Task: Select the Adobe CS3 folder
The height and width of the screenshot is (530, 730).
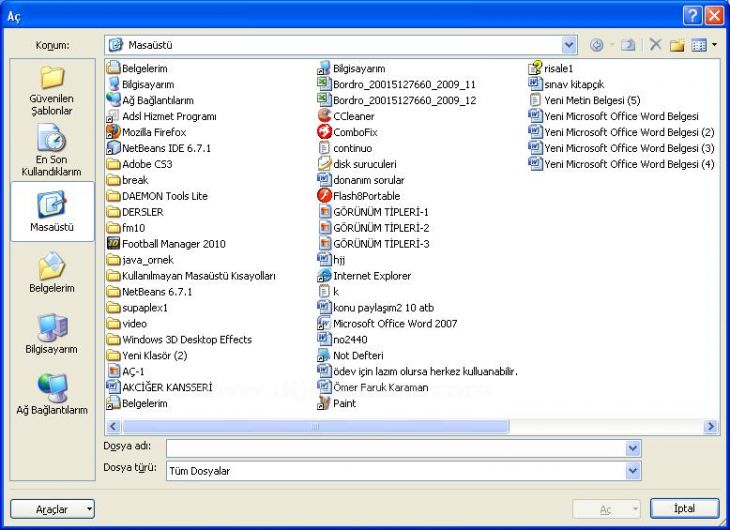Action: (x=140, y=164)
